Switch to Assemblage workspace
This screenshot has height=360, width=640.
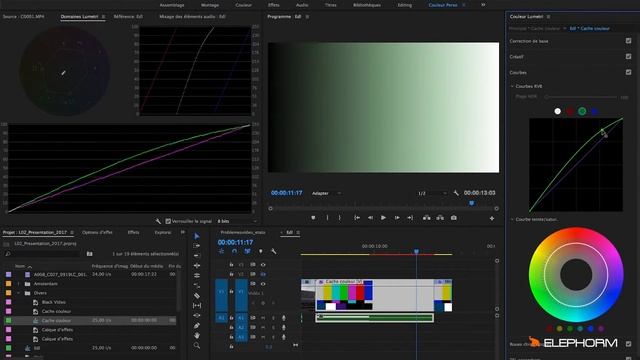click(172, 5)
